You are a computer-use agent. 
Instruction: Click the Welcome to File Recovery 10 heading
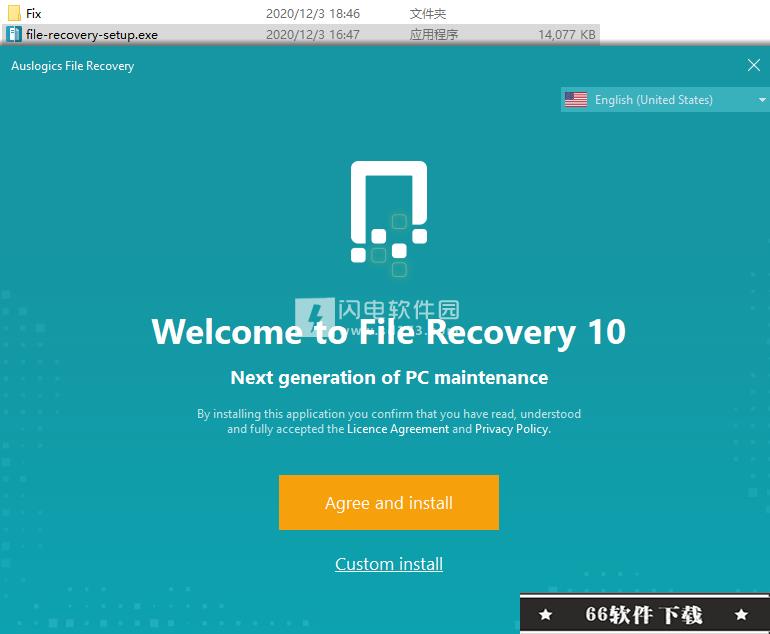pyautogui.click(x=388, y=332)
